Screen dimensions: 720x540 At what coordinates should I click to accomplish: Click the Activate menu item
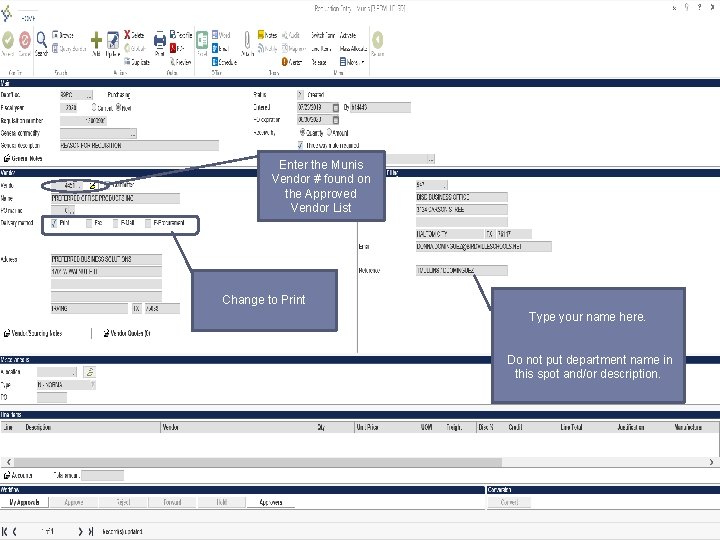coord(348,35)
